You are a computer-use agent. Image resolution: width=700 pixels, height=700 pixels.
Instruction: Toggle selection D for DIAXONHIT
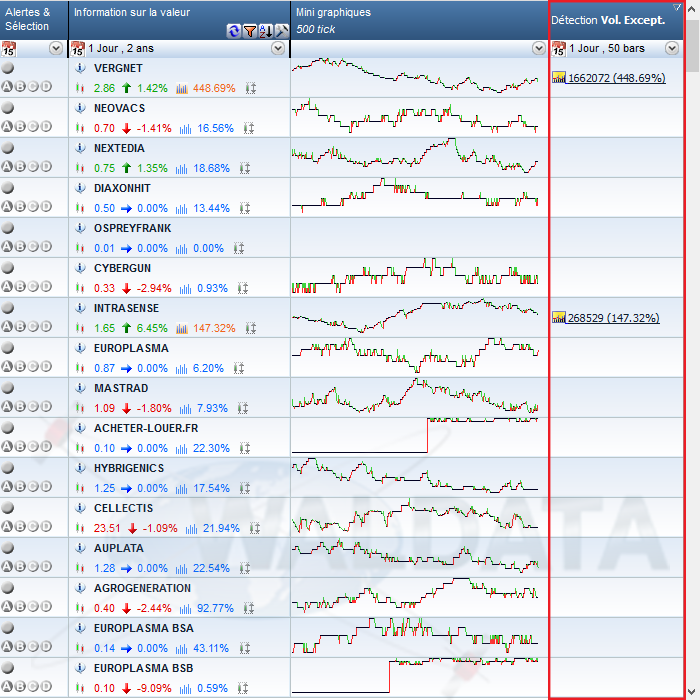(x=46, y=206)
